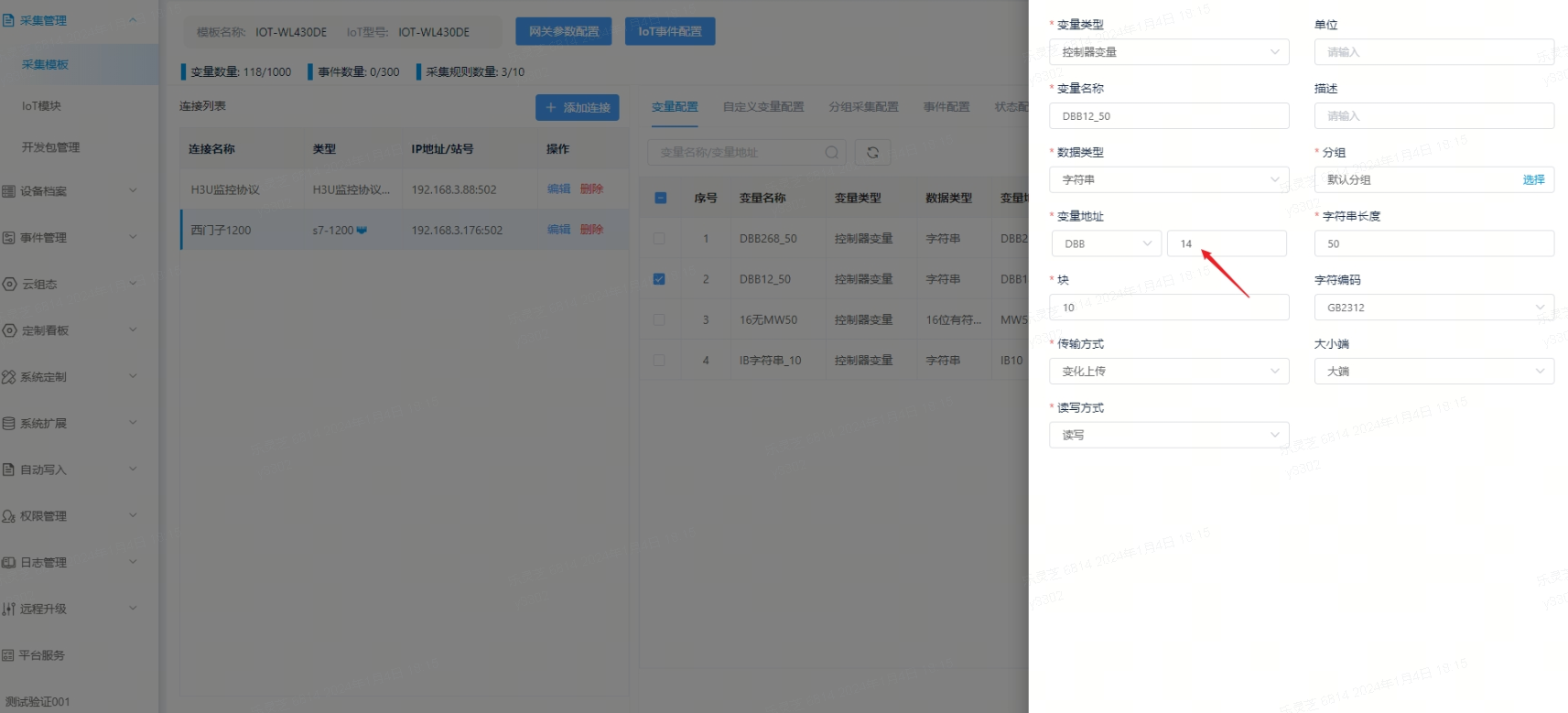
Task: Expand the 传输方式 dropdown
Action: (1169, 372)
